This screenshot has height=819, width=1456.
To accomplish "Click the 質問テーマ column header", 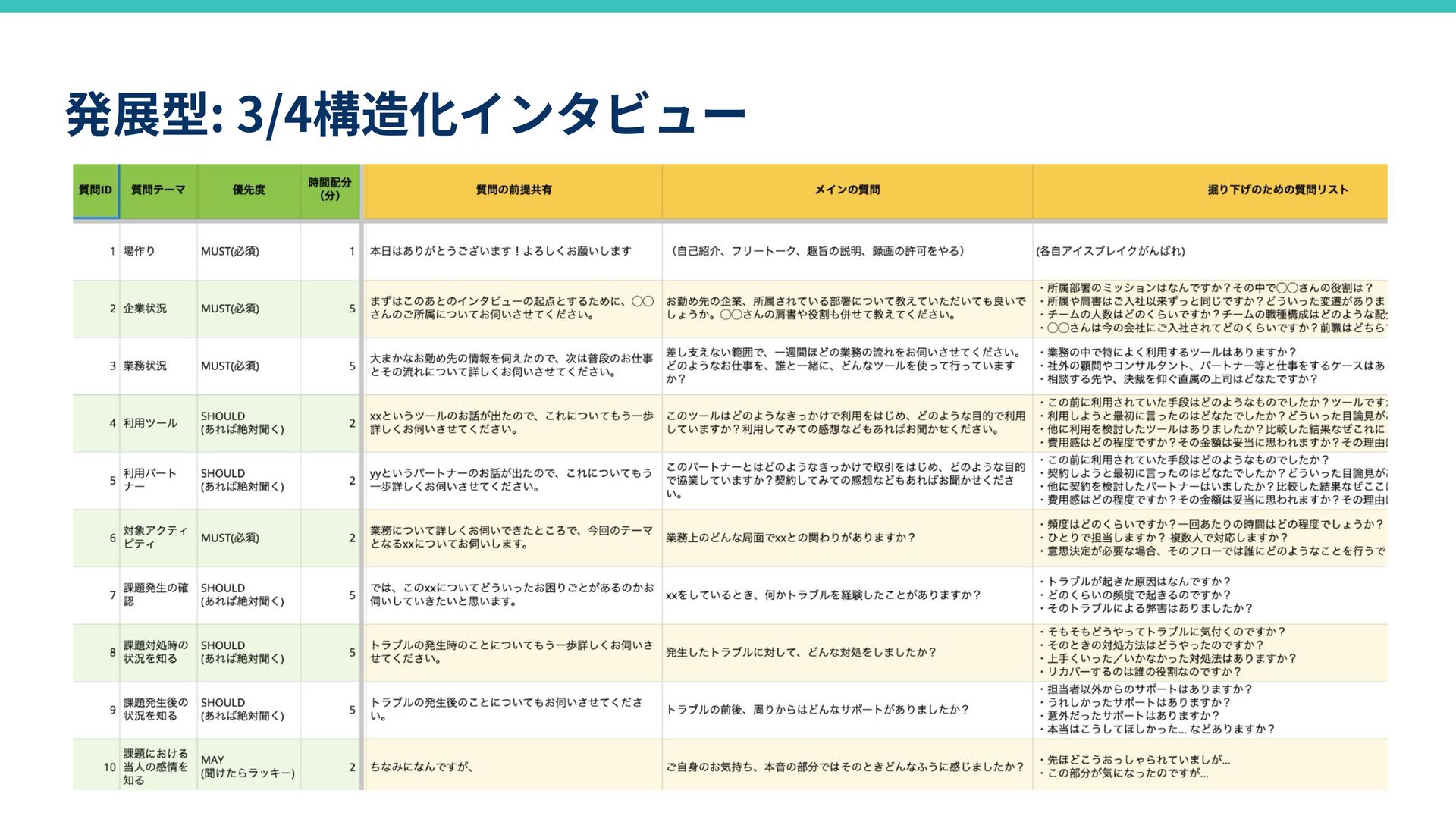I will tap(158, 190).
